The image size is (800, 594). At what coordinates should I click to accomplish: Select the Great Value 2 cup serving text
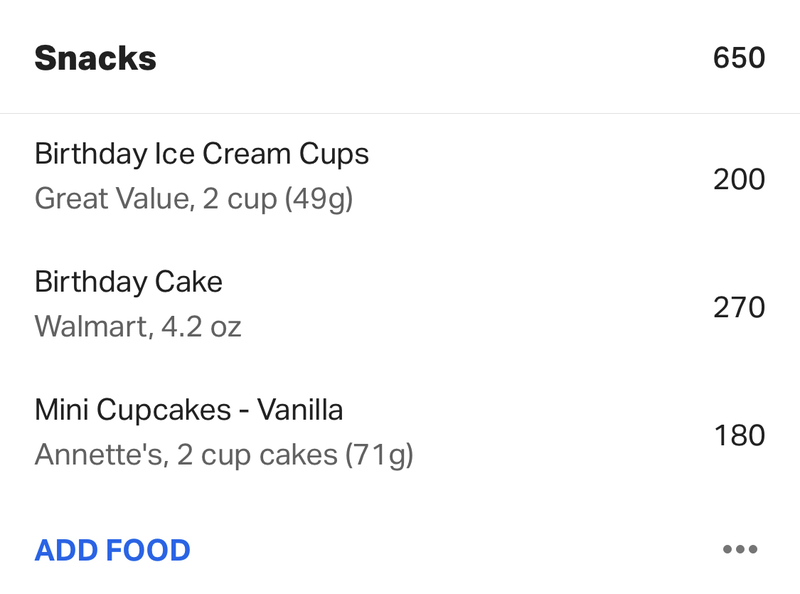click(194, 199)
